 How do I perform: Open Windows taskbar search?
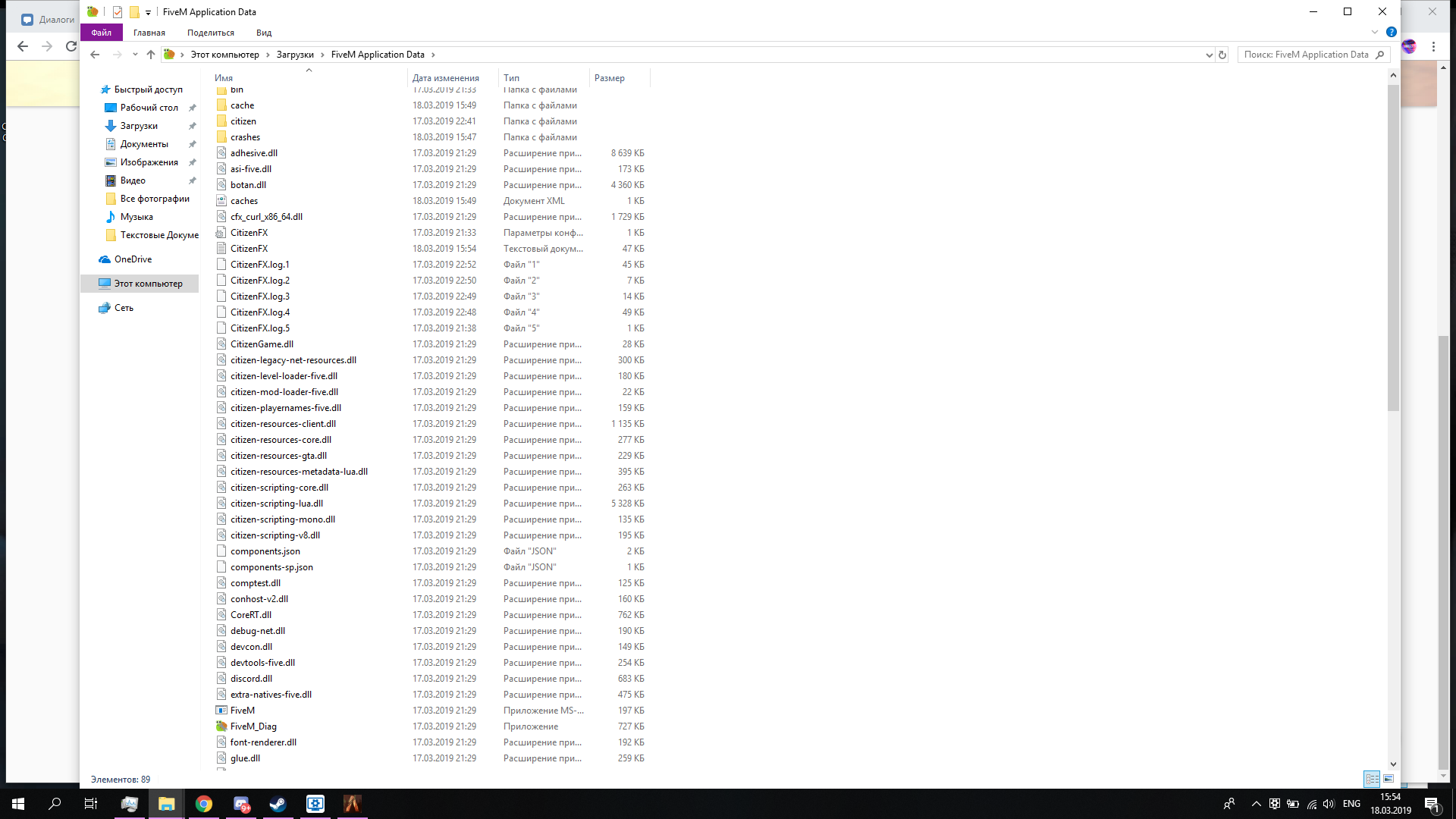click(x=55, y=804)
